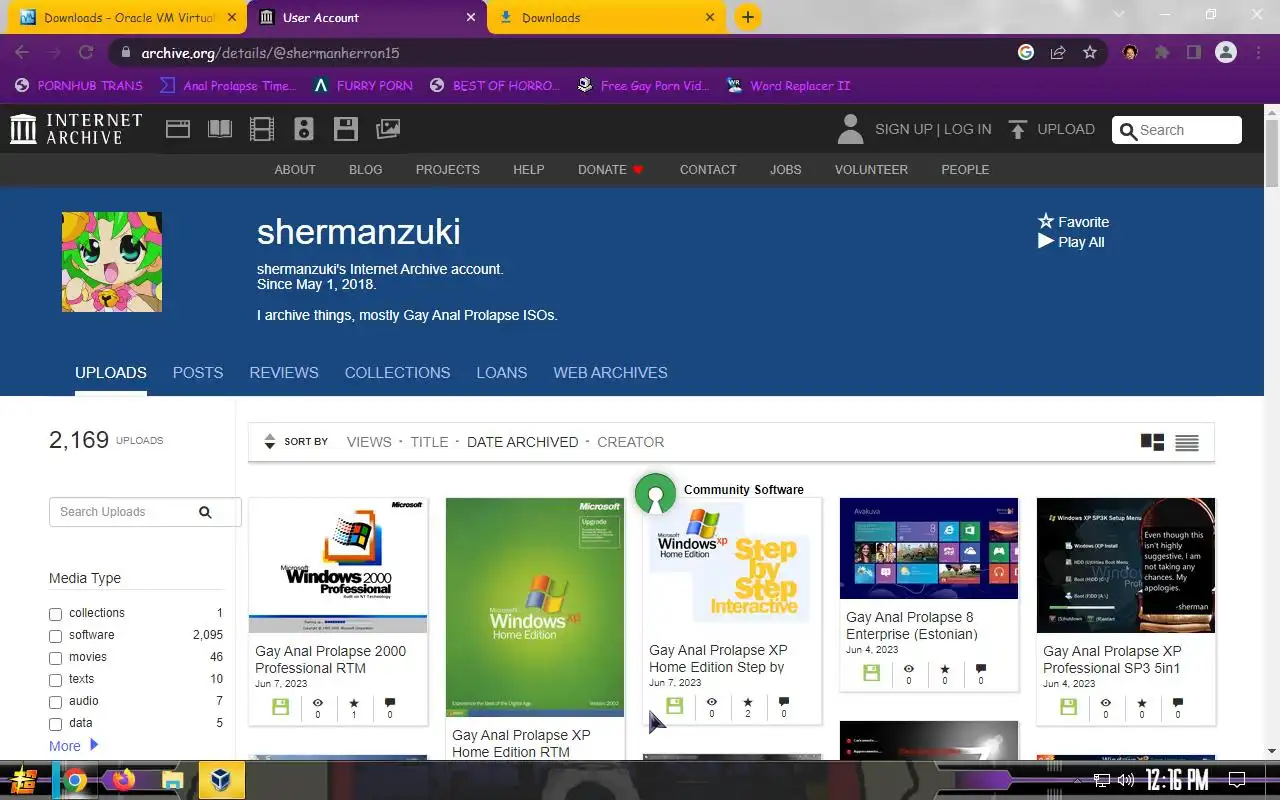Open the Volunteer link
Screen dimensions: 1280x800
pyautogui.click(x=871, y=169)
